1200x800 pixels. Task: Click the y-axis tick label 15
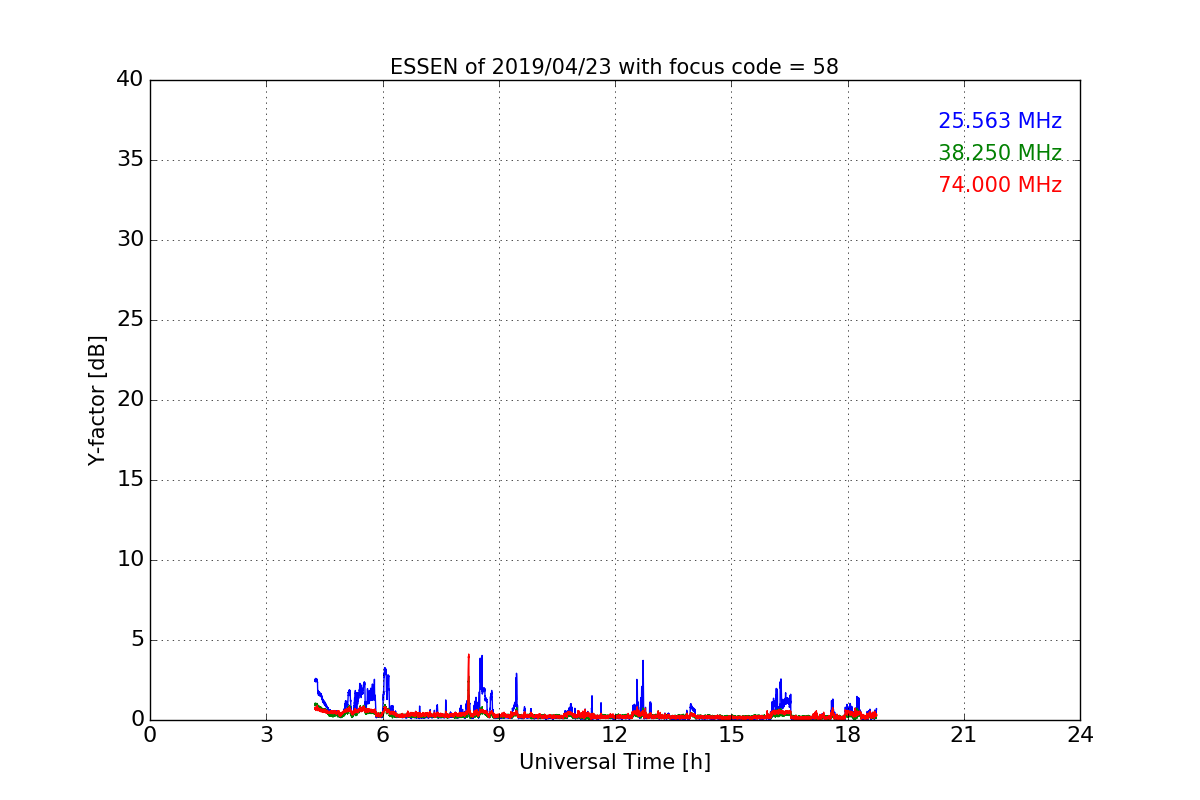click(130, 480)
